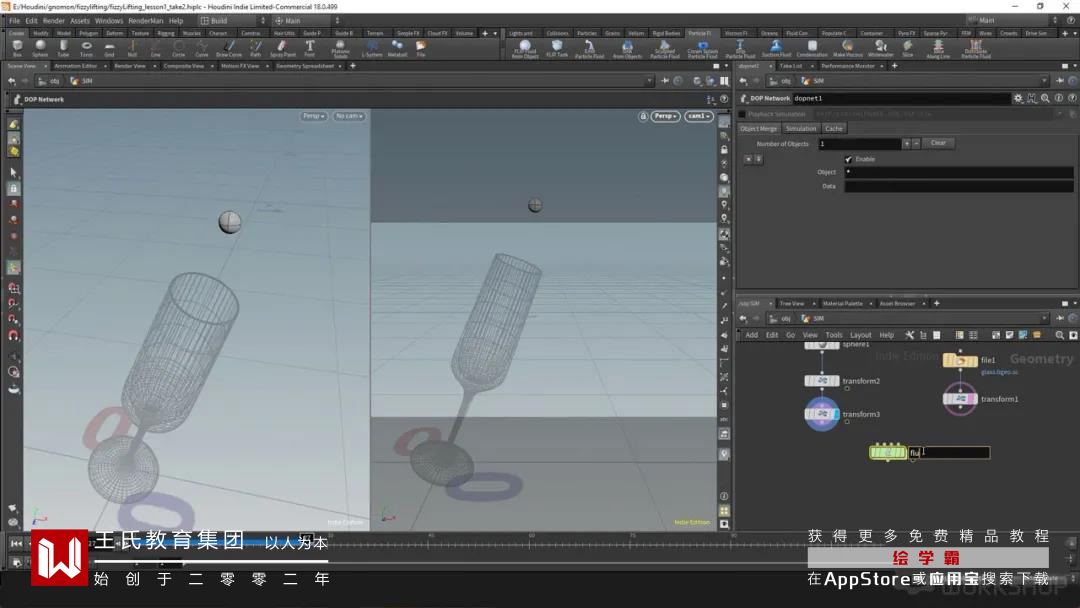Jump to first frame playback button
Screen dimensions: 1080x608
coord(17,543)
